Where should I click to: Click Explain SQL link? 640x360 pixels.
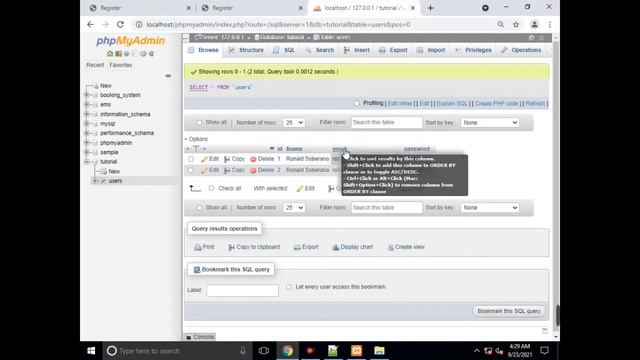pos(452,103)
